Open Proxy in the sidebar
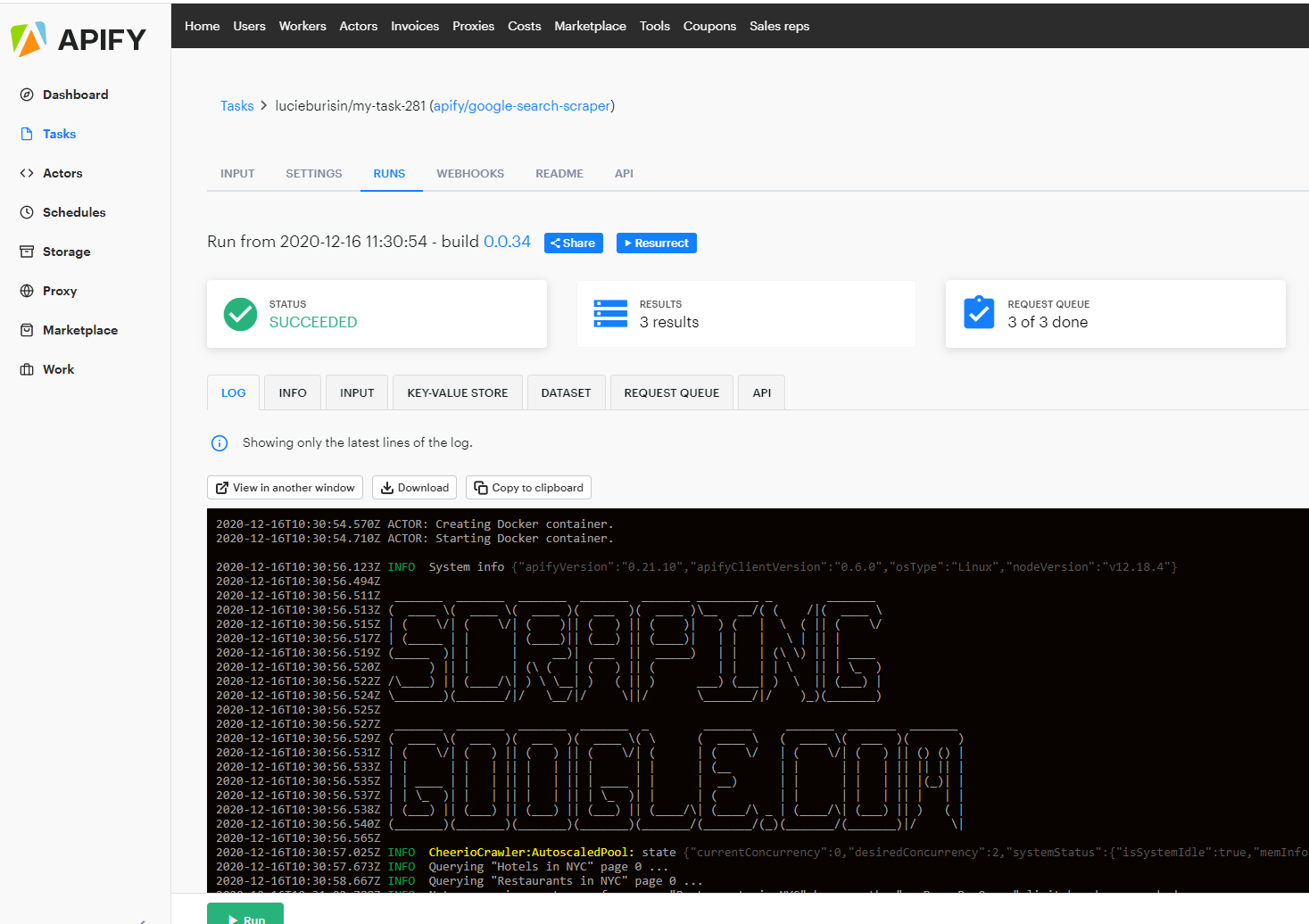1309x924 pixels. coord(60,291)
